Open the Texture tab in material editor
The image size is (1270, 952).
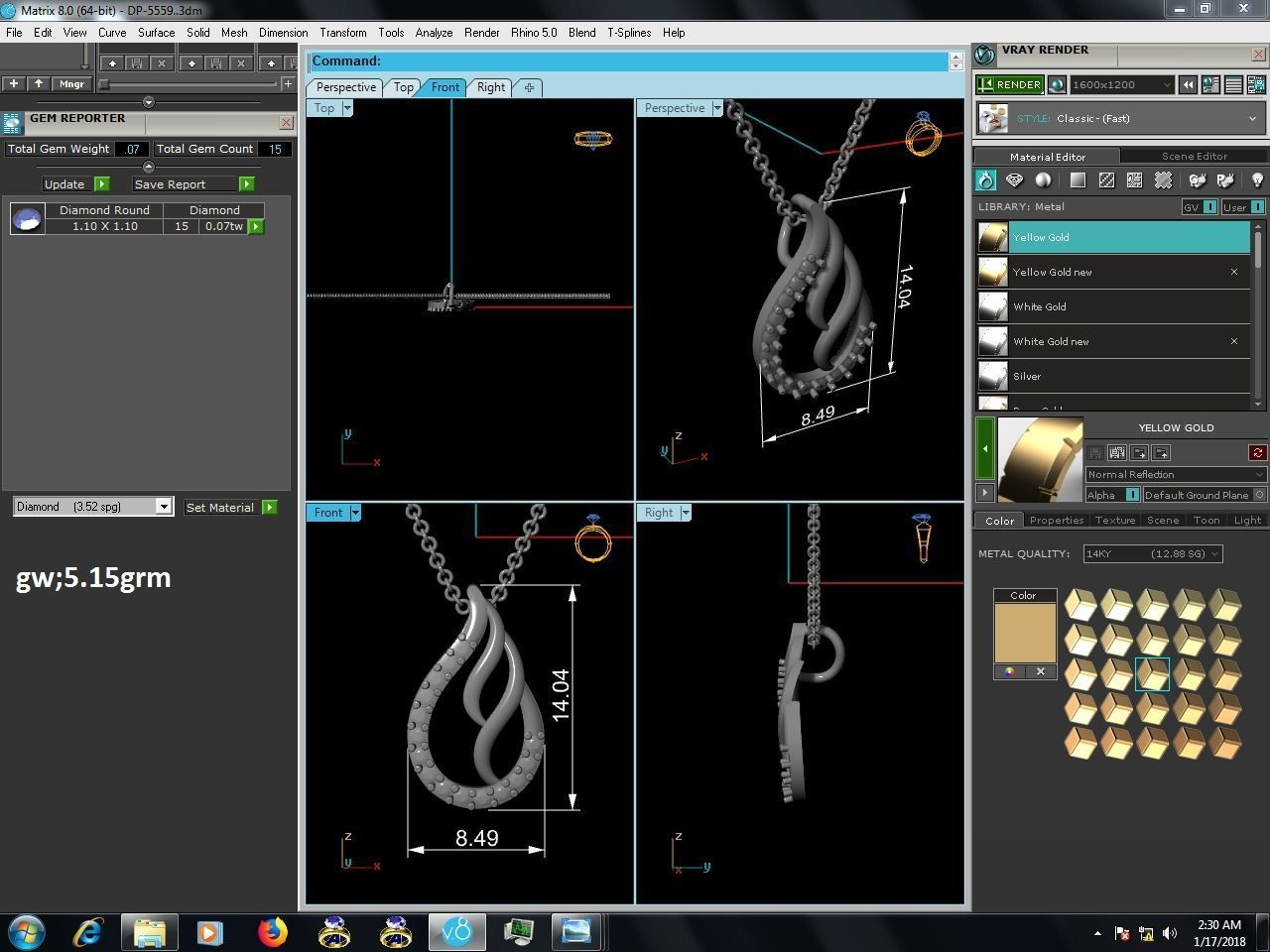click(1114, 520)
